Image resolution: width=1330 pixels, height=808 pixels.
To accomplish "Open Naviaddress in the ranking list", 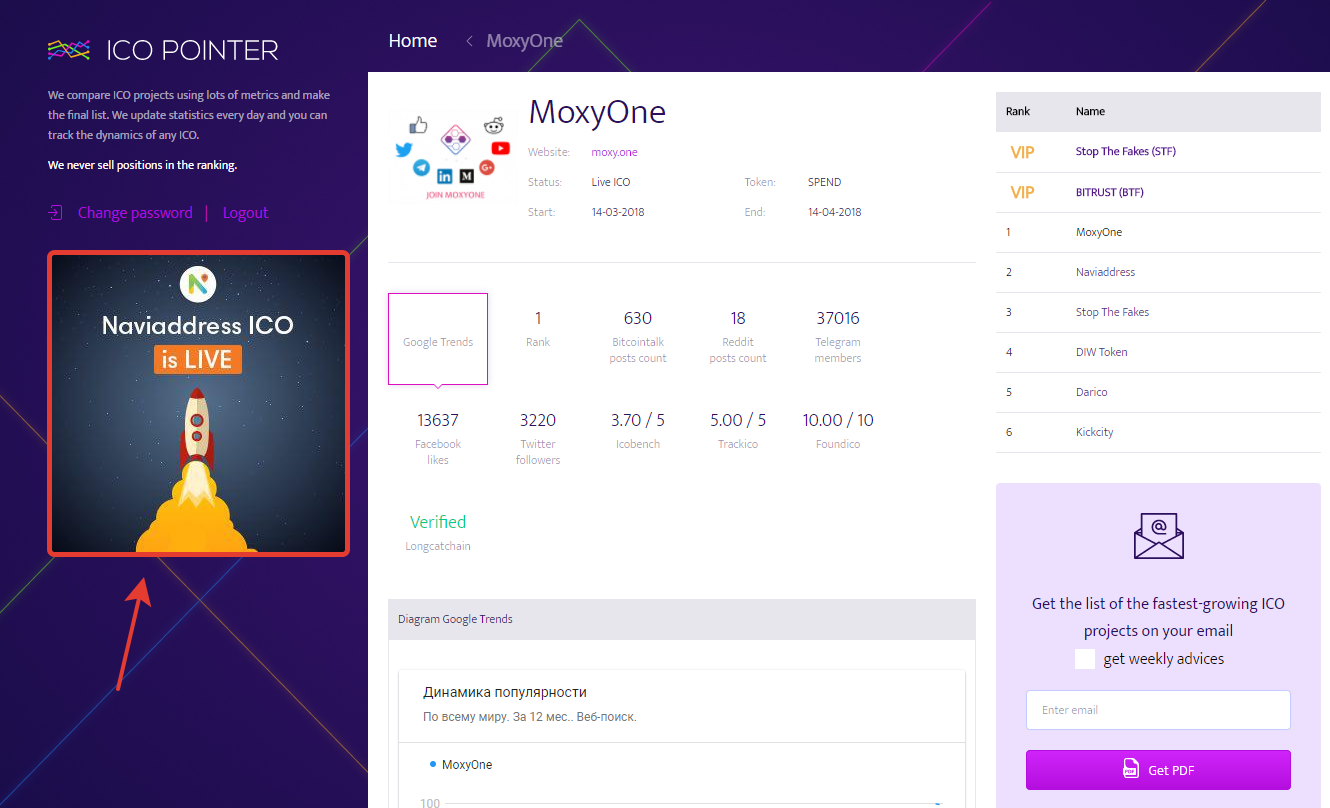I will click(1105, 272).
